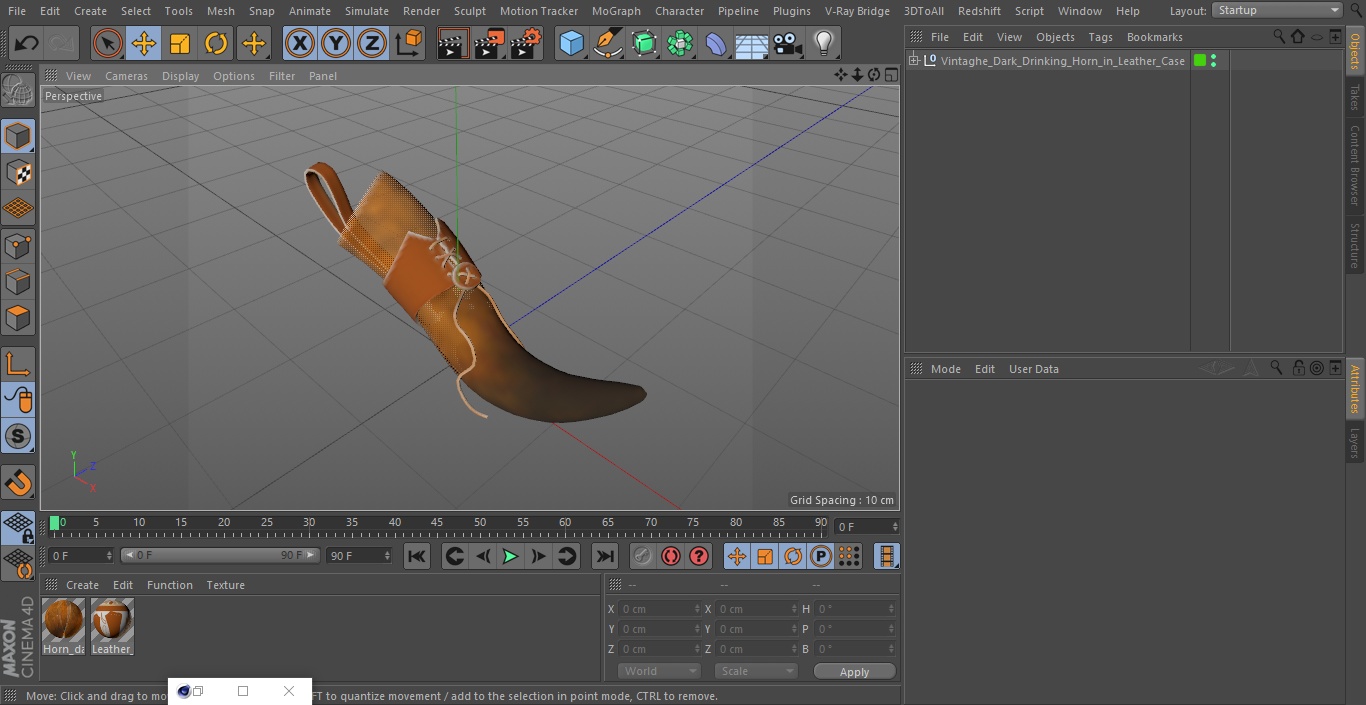Toggle Z axis lock

(x=372, y=44)
